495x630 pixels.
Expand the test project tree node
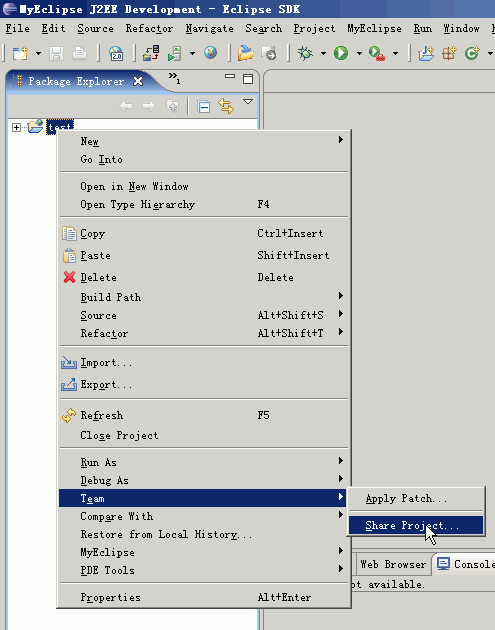pyautogui.click(x=16, y=127)
